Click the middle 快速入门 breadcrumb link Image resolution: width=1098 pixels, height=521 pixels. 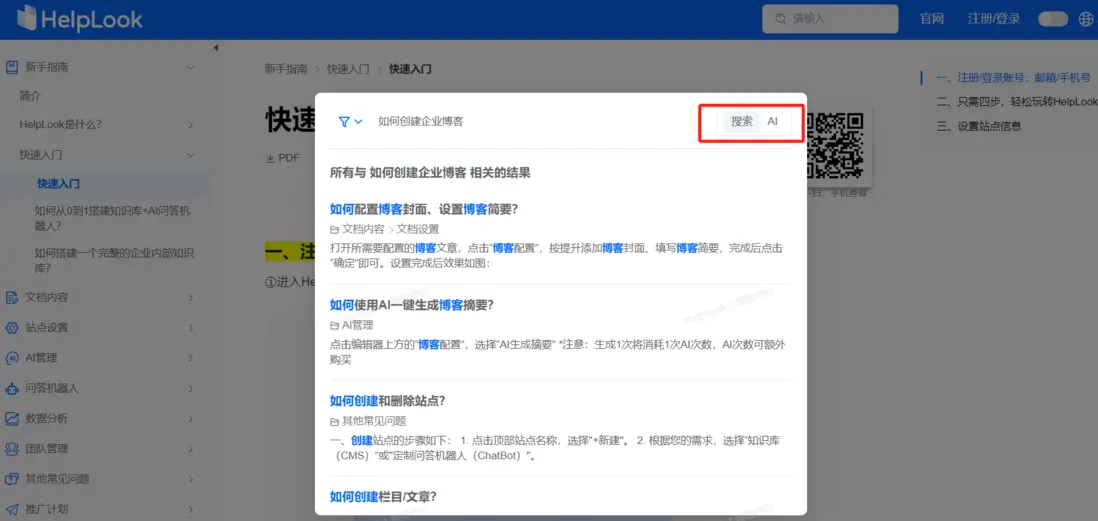[348, 69]
